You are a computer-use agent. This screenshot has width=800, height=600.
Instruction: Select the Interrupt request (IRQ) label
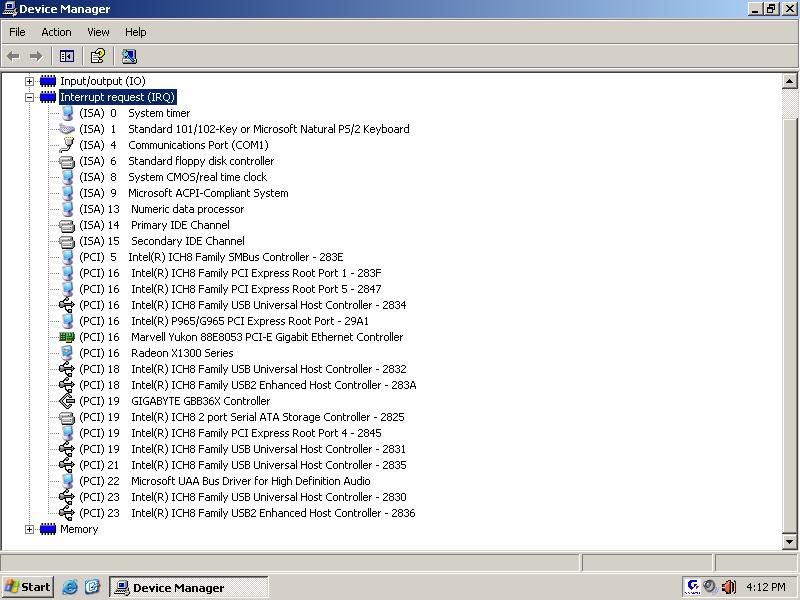coord(117,97)
